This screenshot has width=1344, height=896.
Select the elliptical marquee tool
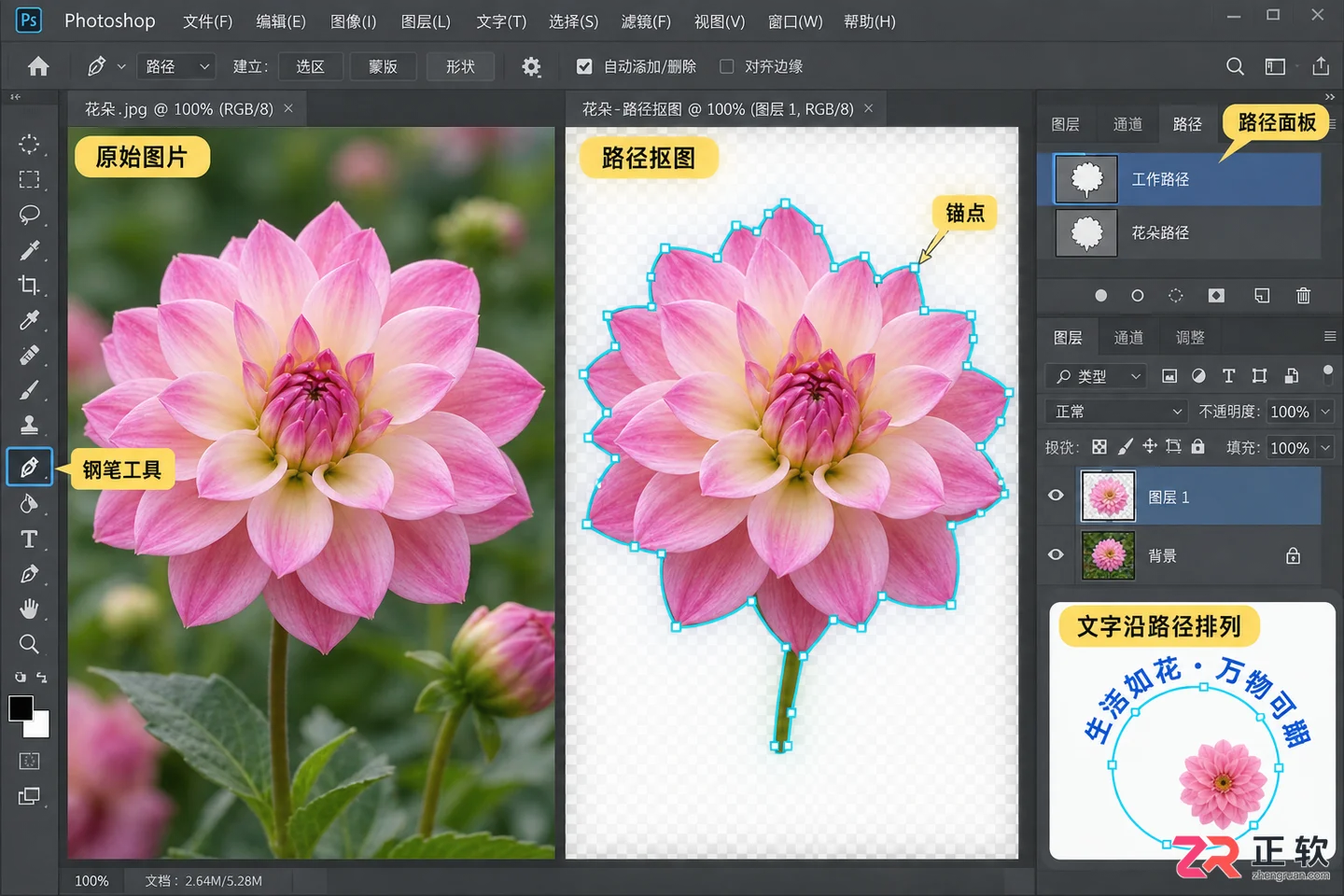tap(29, 144)
